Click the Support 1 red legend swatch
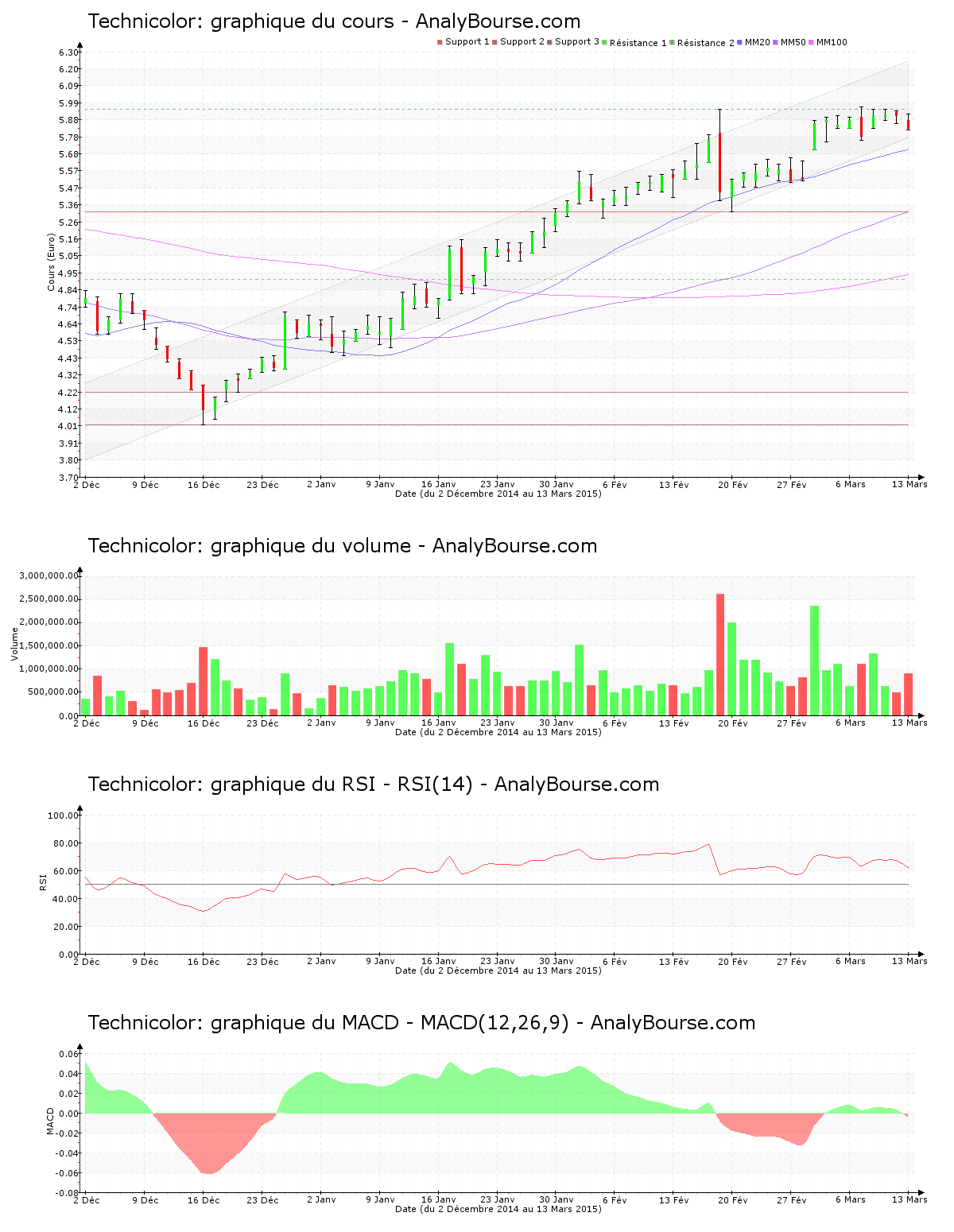Screen dimensions: 954x1232 tap(440, 42)
